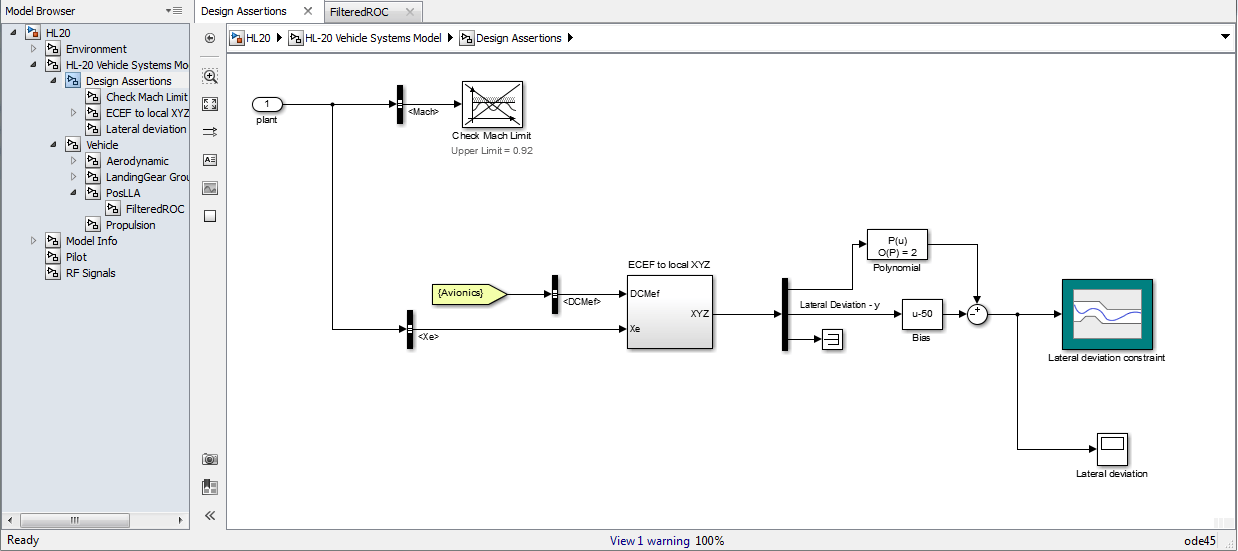This screenshot has width=1238, height=551.
Task: Click the back navigation arrow in palette
Action: pyautogui.click(x=210, y=38)
